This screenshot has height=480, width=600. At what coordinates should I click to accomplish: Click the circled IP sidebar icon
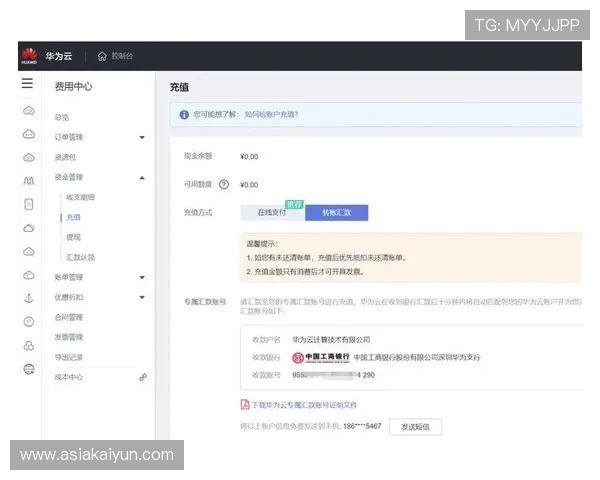coord(29,322)
